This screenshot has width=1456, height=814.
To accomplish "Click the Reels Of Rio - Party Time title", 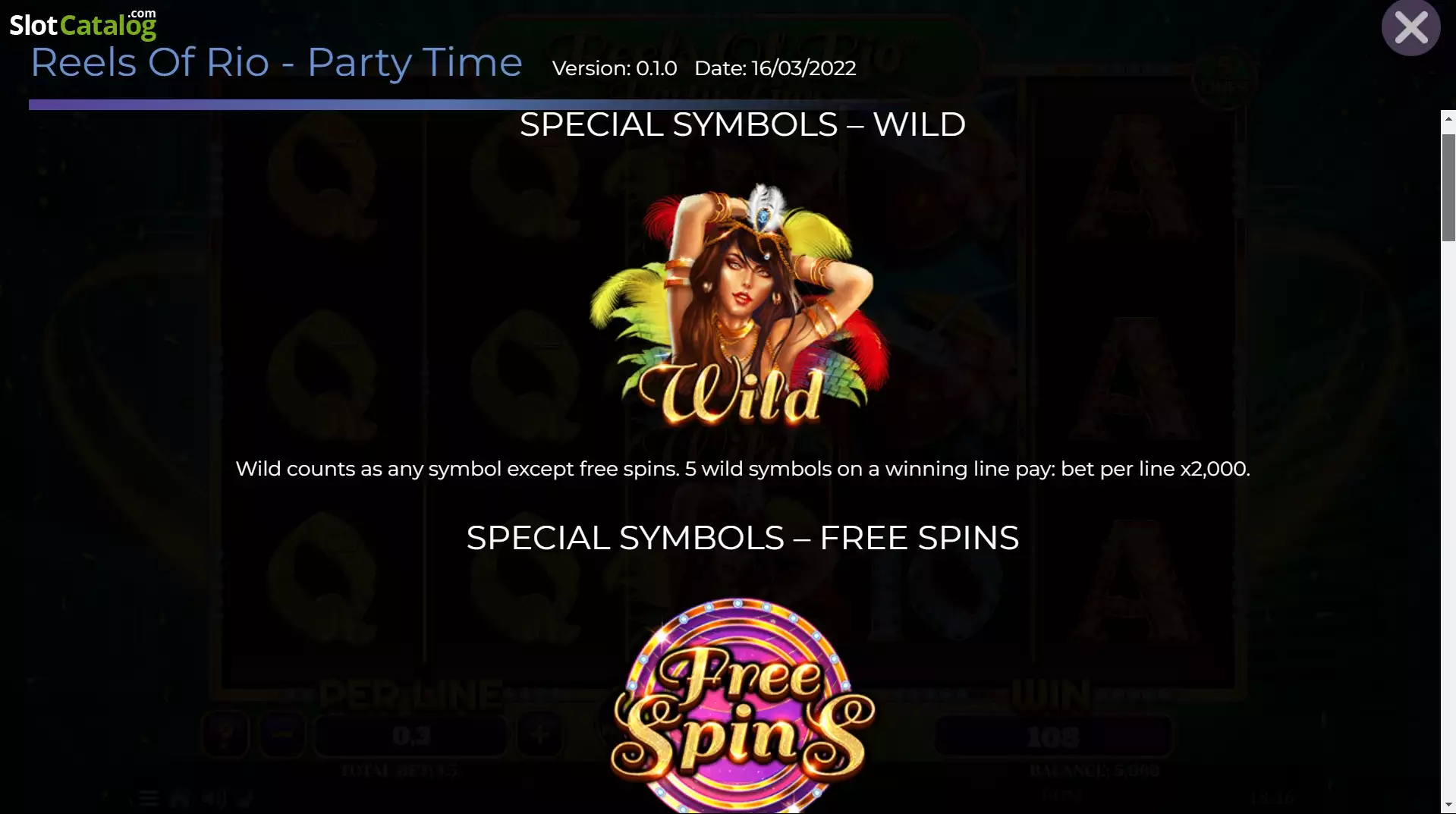I will coord(276,62).
